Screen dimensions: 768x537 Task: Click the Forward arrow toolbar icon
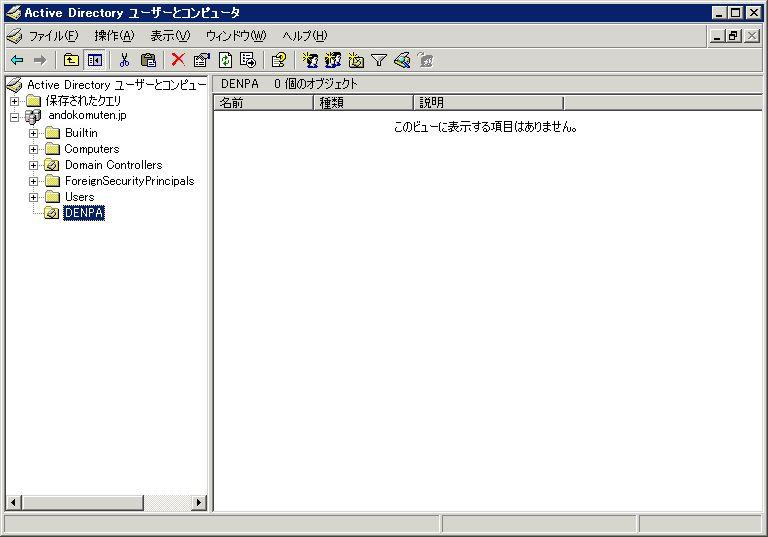click(40, 60)
